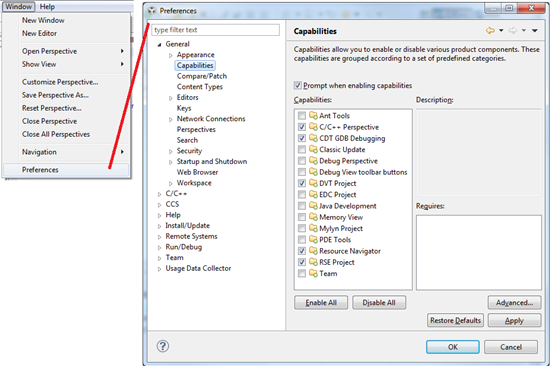The height and width of the screenshot is (366, 550).
Task: Click the Ant Tools folder icon
Action: tap(313, 115)
